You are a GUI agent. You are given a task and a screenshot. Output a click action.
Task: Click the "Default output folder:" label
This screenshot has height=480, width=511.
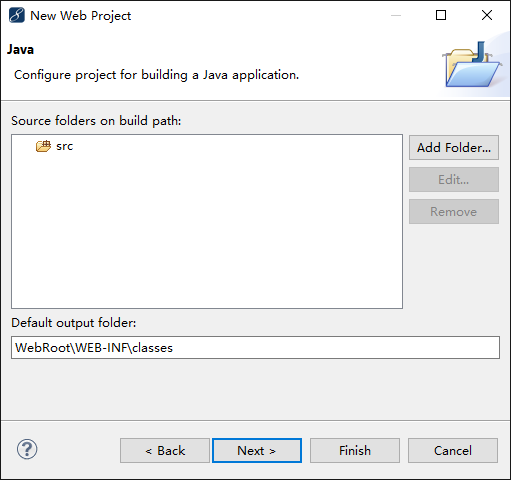tap(74, 323)
